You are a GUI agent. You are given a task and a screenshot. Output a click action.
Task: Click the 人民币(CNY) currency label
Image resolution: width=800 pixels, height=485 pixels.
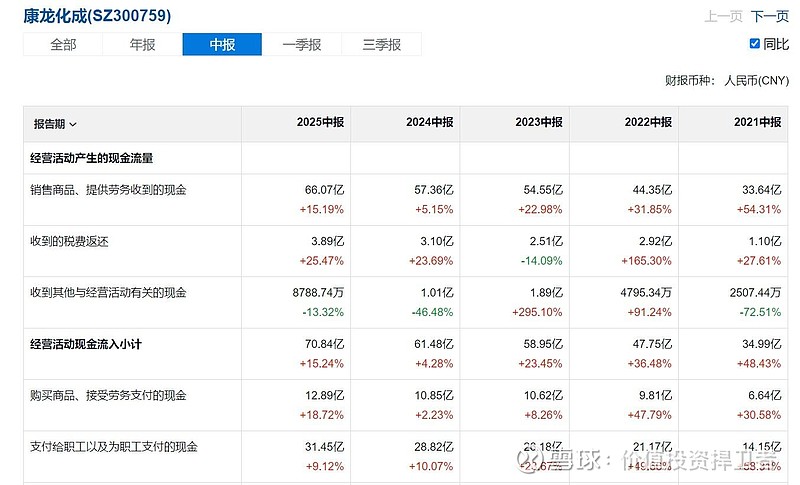757,81
